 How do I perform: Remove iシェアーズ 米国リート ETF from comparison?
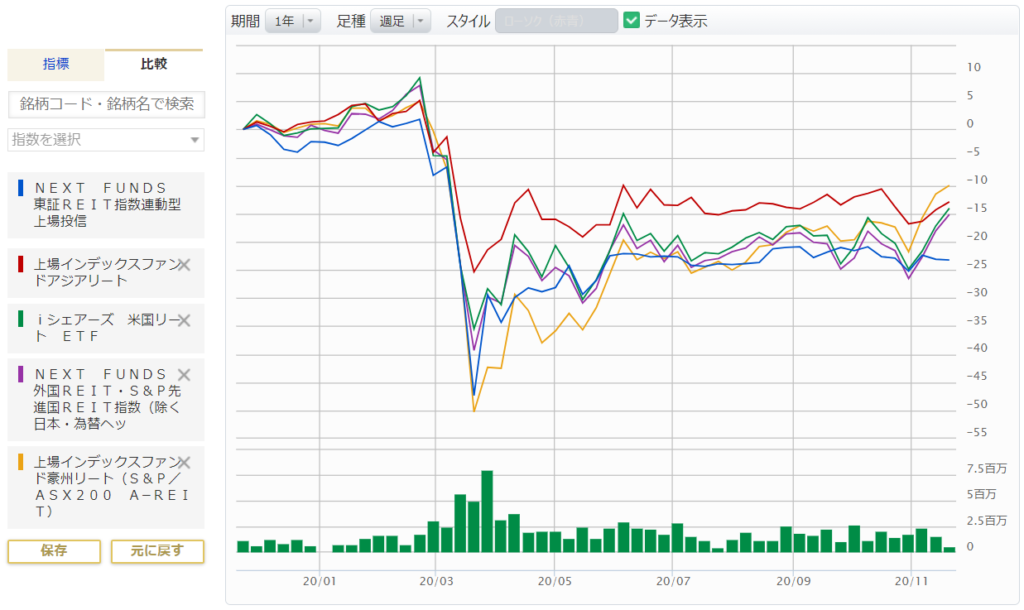click(184, 320)
